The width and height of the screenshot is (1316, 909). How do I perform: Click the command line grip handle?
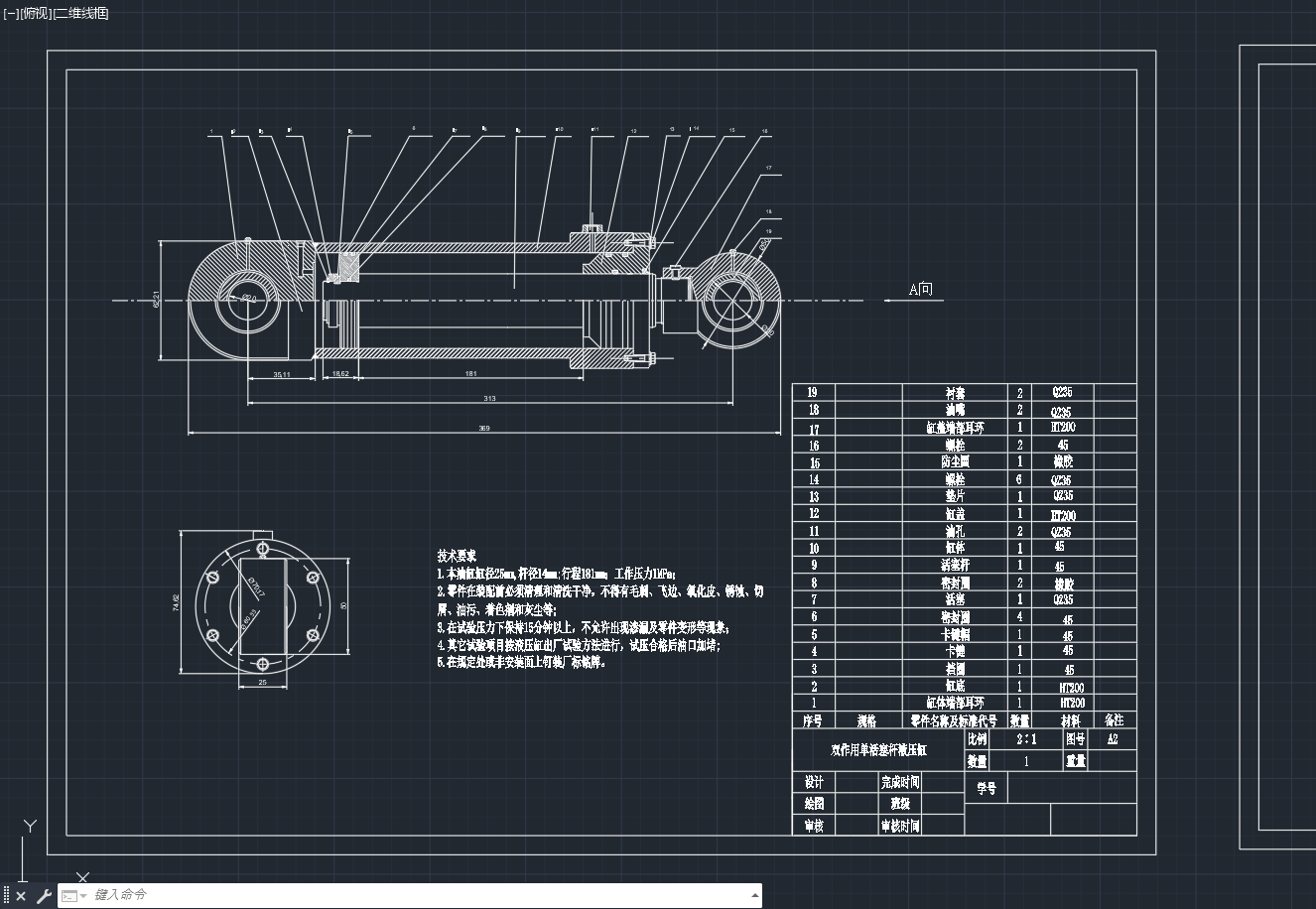(7, 896)
